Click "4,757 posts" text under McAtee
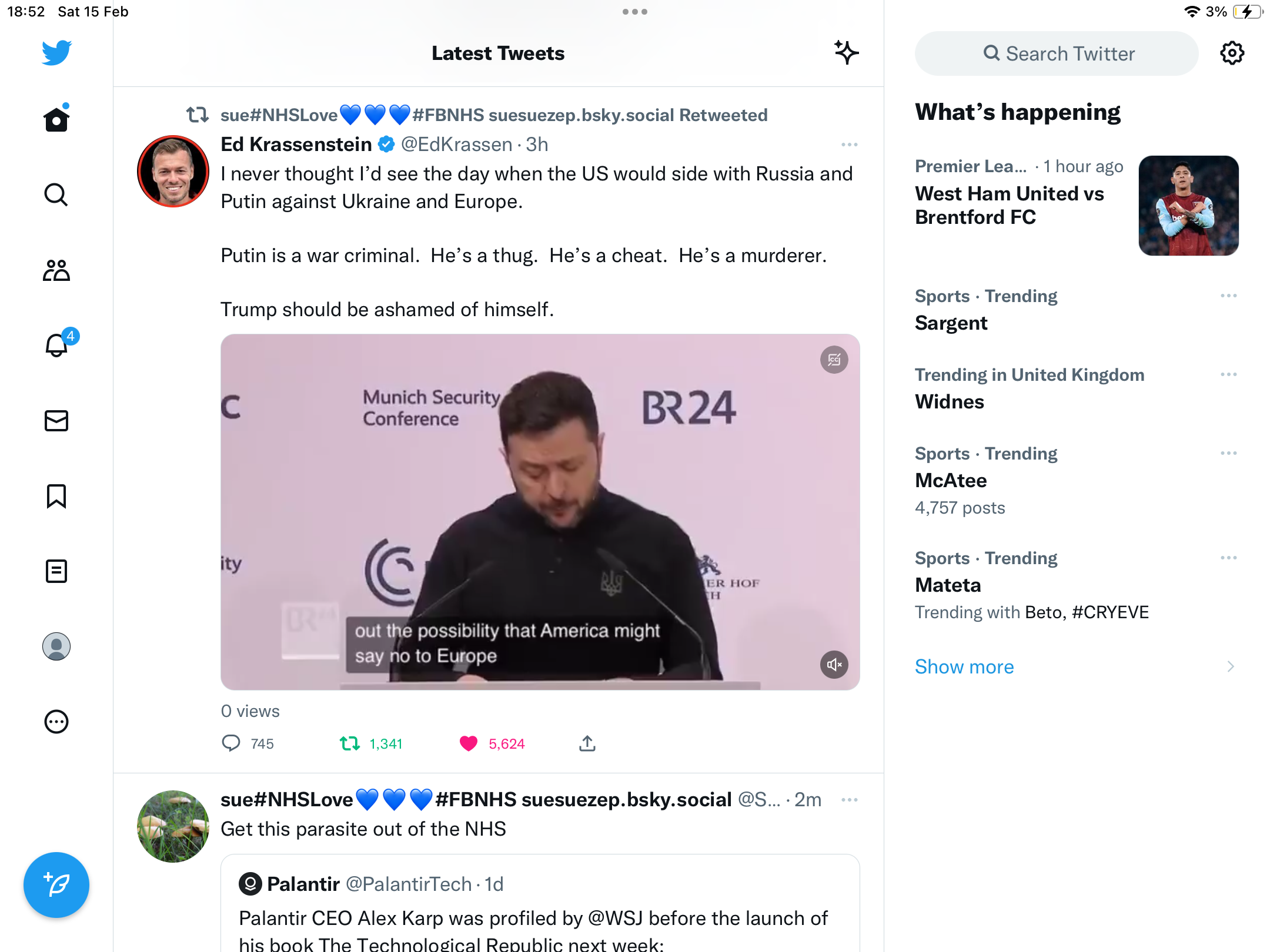The height and width of the screenshot is (952, 1270). [960, 508]
